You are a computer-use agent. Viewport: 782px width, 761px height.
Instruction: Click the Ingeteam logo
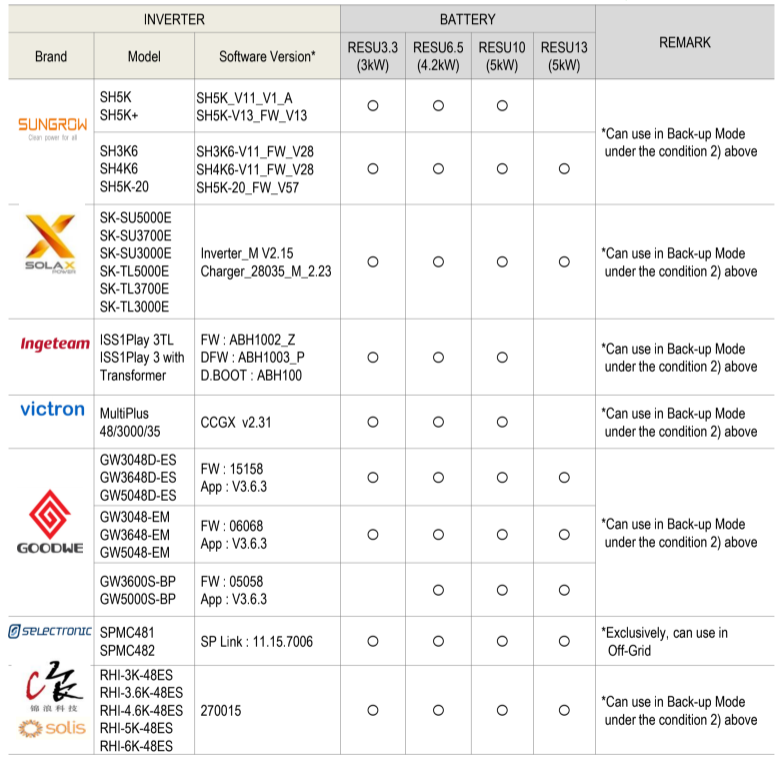tap(55, 343)
